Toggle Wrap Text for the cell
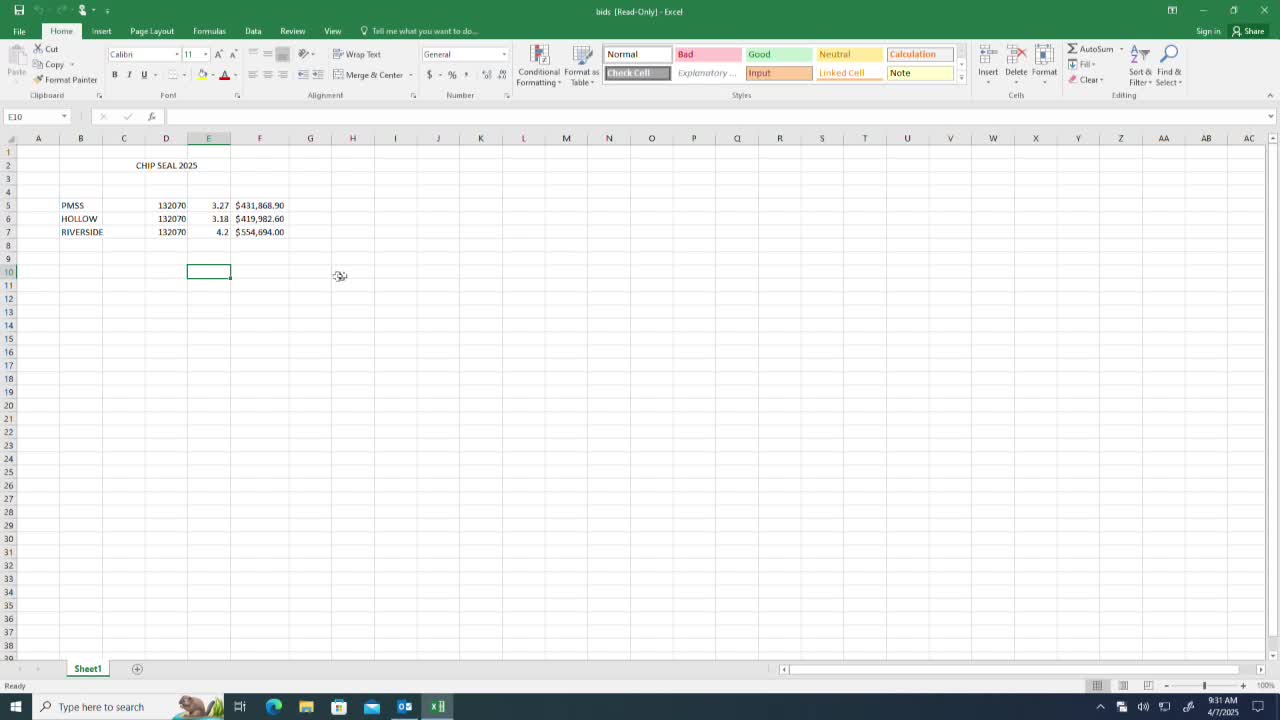The width and height of the screenshot is (1280, 720). (x=356, y=54)
